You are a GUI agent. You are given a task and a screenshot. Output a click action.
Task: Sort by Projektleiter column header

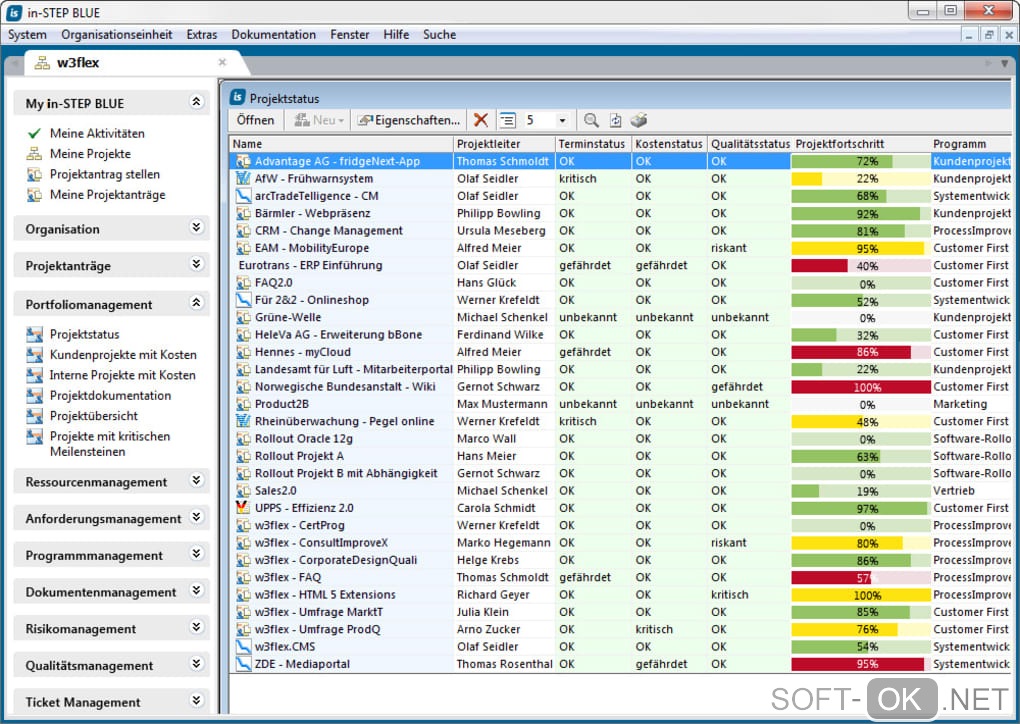[489, 144]
